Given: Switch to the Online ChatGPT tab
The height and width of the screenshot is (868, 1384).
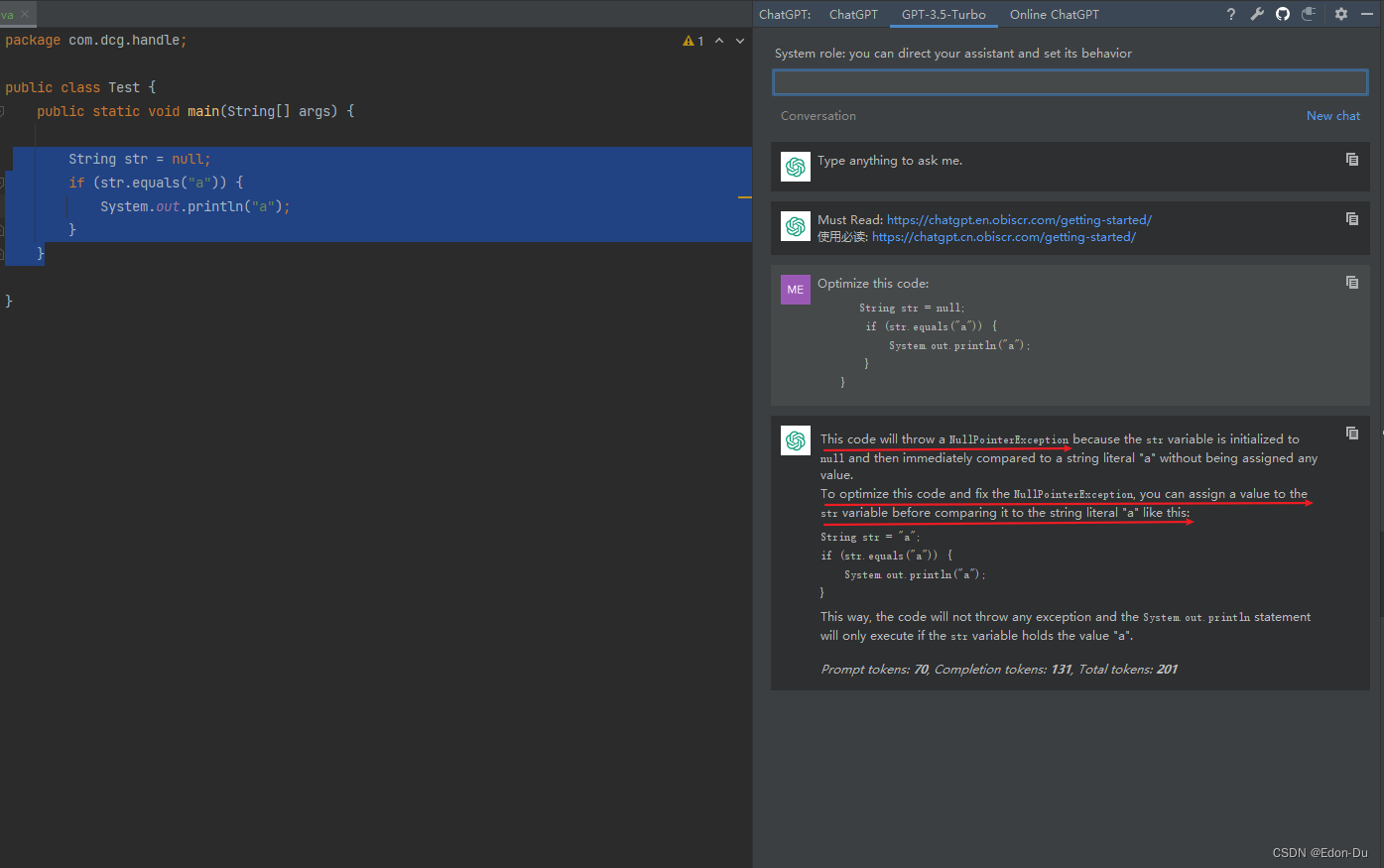Looking at the screenshot, I should click(1054, 14).
